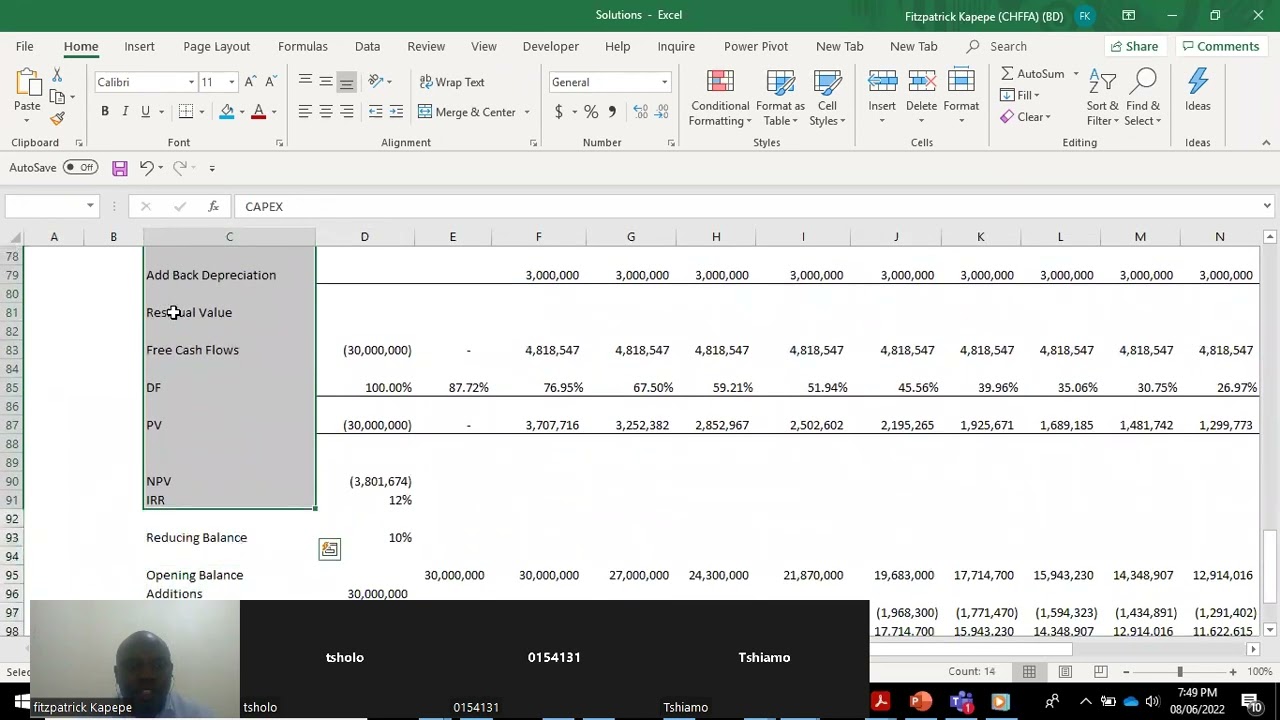Open the Find & Select menu
The height and width of the screenshot is (720, 1280).
[x=1143, y=98]
